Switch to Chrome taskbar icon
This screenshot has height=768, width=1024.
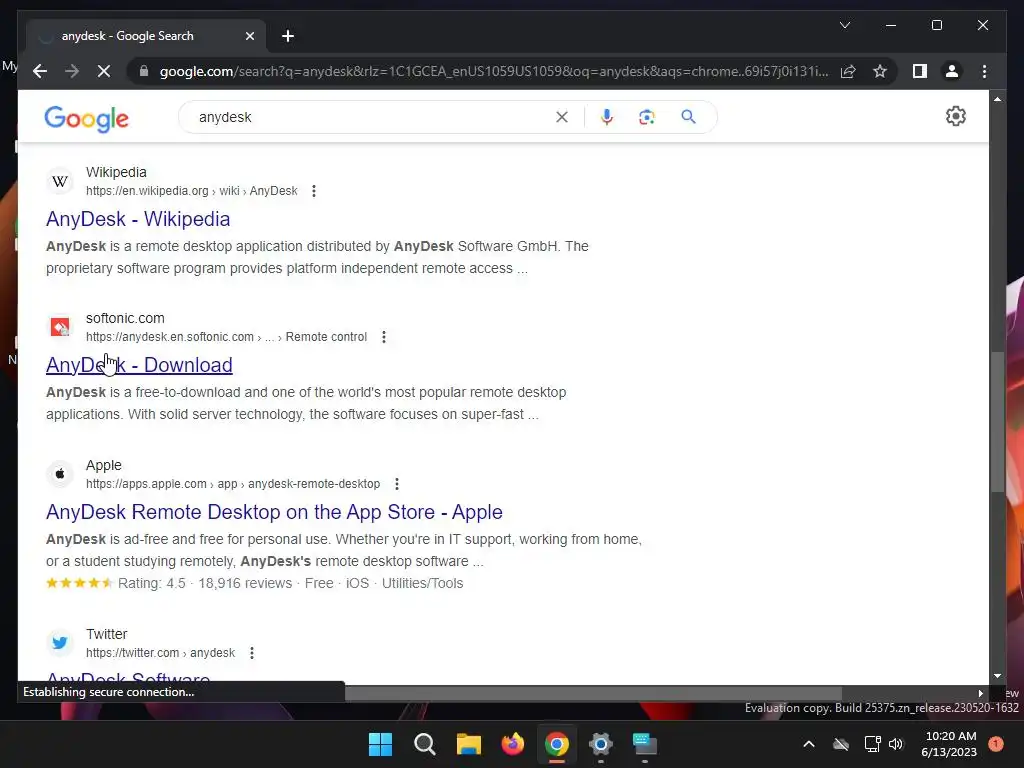pyautogui.click(x=556, y=744)
